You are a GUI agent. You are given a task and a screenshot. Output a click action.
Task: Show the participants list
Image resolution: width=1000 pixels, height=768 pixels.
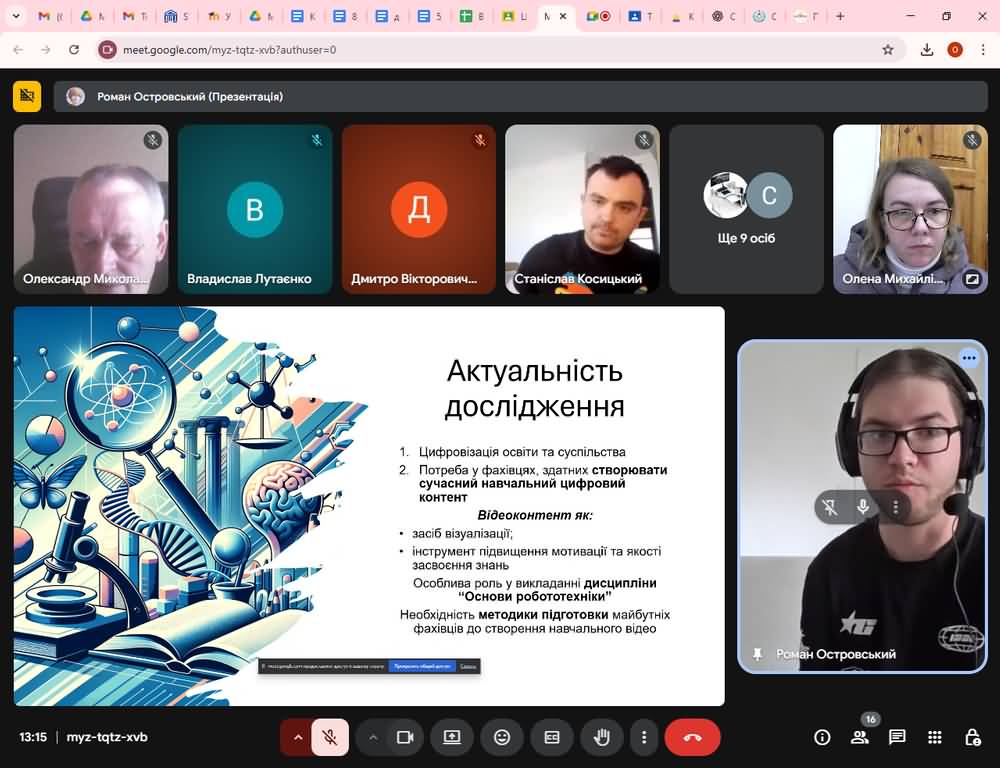click(x=859, y=737)
